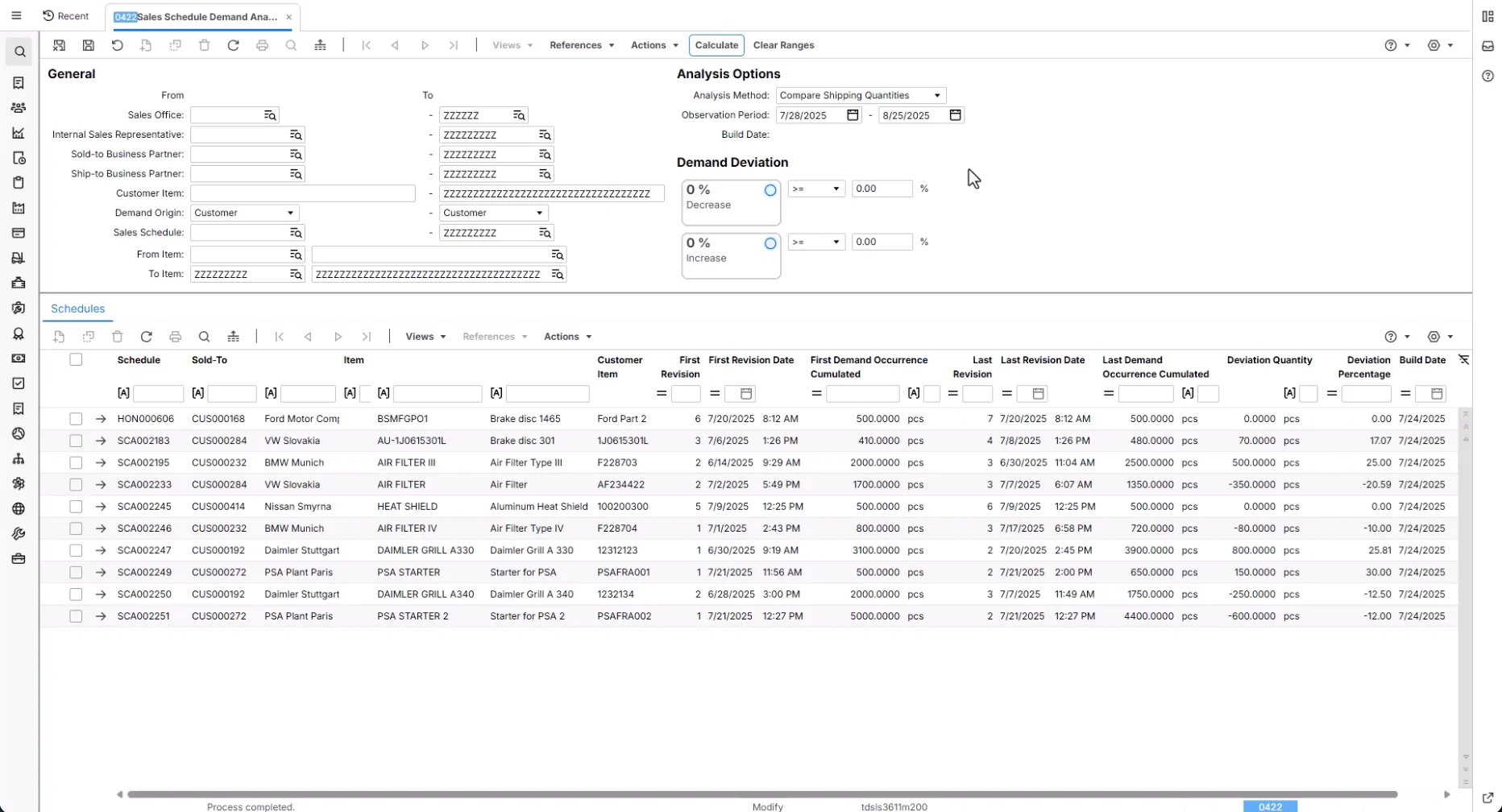Open calendar for observation end date 8/25/2025
Image resolution: width=1502 pixels, height=812 pixels.
point(956,115)
